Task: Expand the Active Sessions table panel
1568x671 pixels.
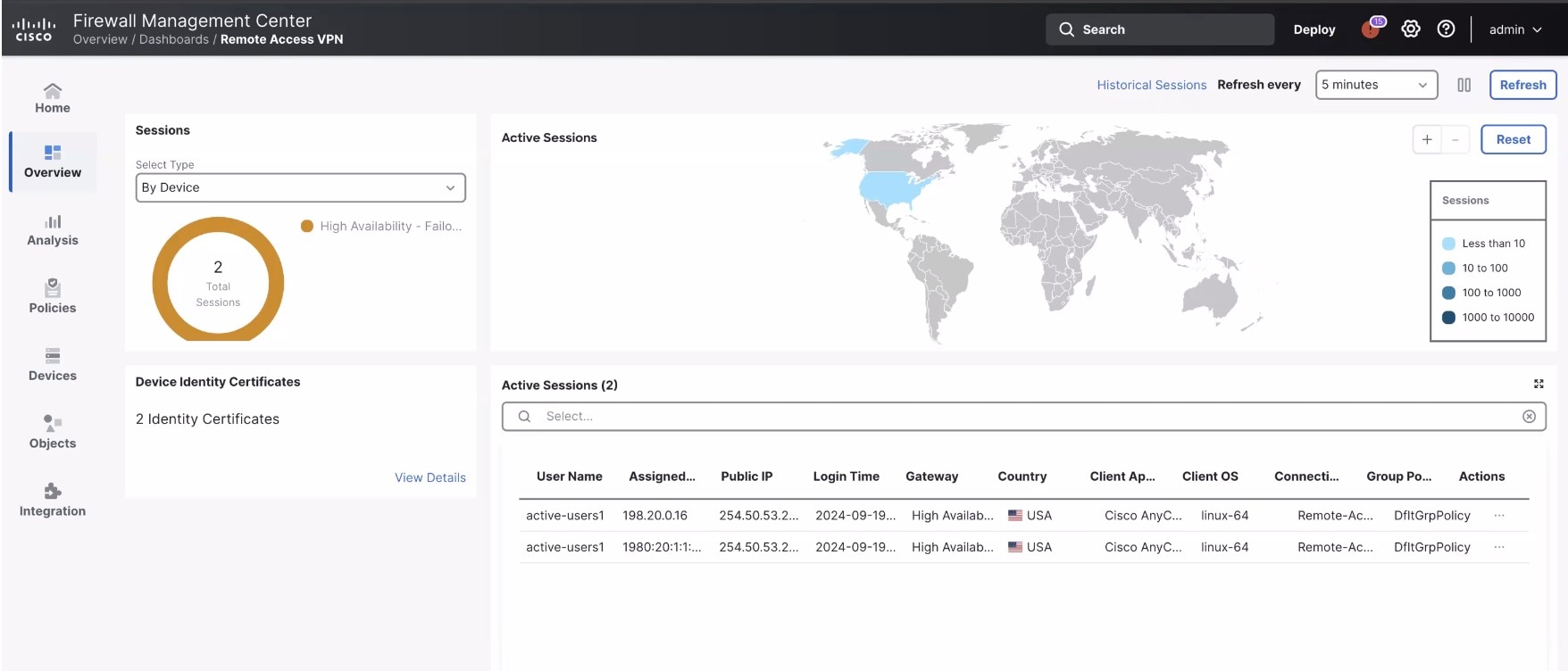Action: pos(1539,384)
